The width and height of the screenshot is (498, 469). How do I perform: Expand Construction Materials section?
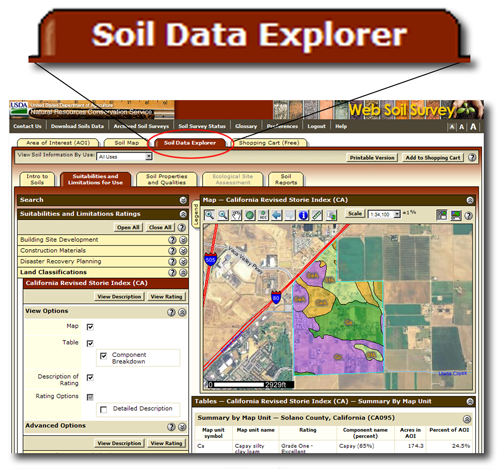[x=183, y=251]
